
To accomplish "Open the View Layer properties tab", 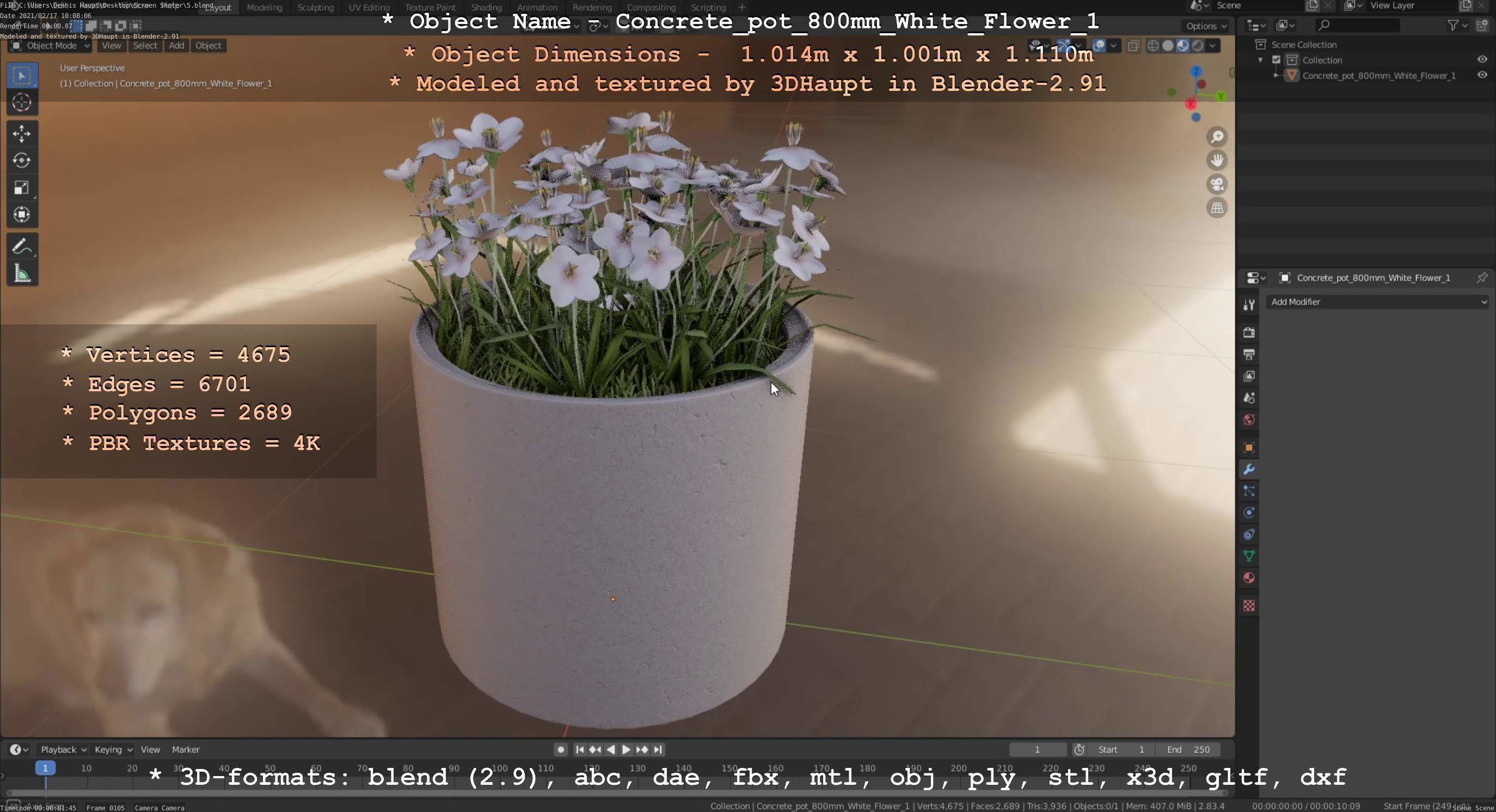I will [x=1249, y=376].
